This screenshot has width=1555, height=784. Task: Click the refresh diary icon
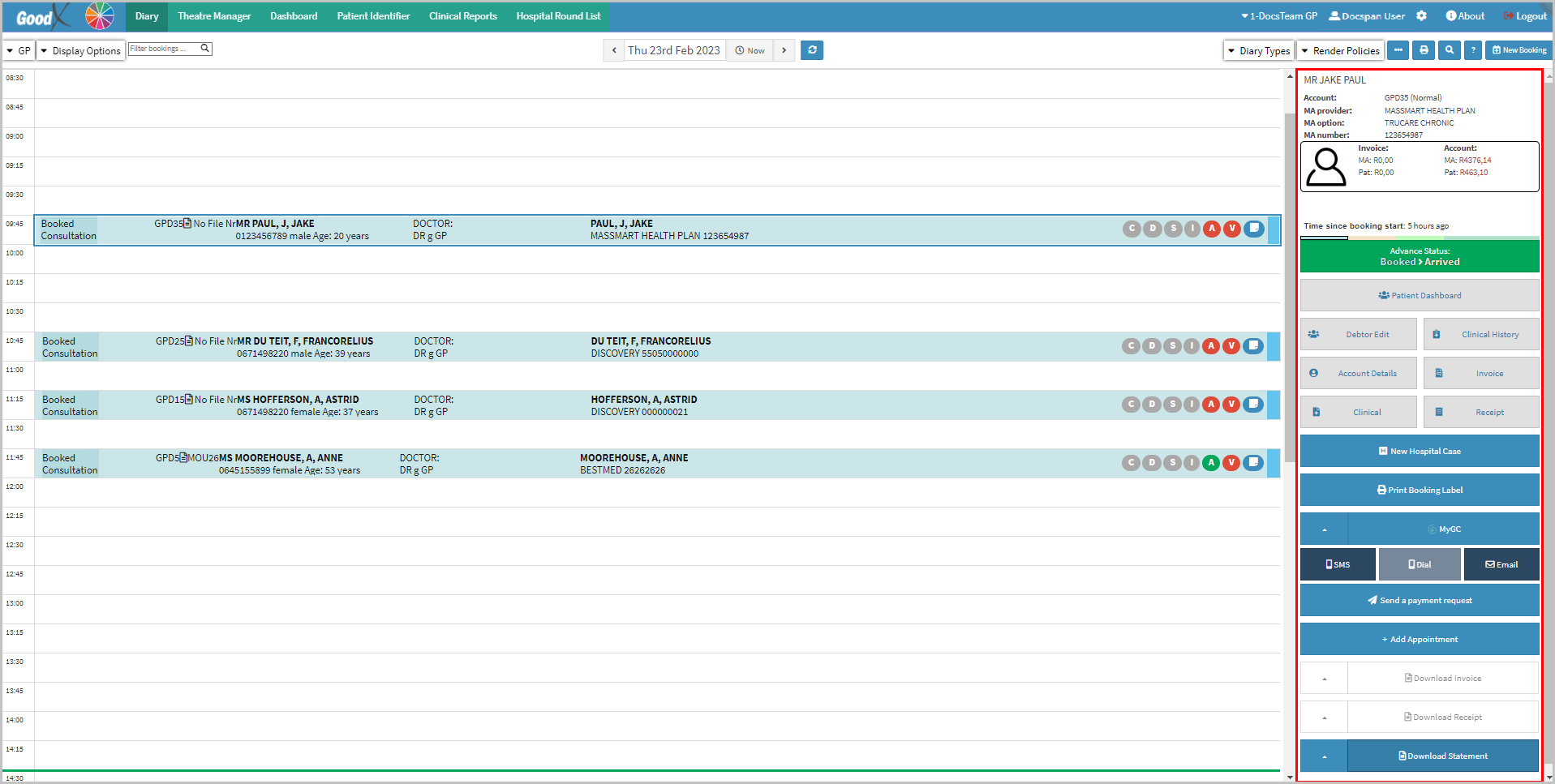point(812,50)
